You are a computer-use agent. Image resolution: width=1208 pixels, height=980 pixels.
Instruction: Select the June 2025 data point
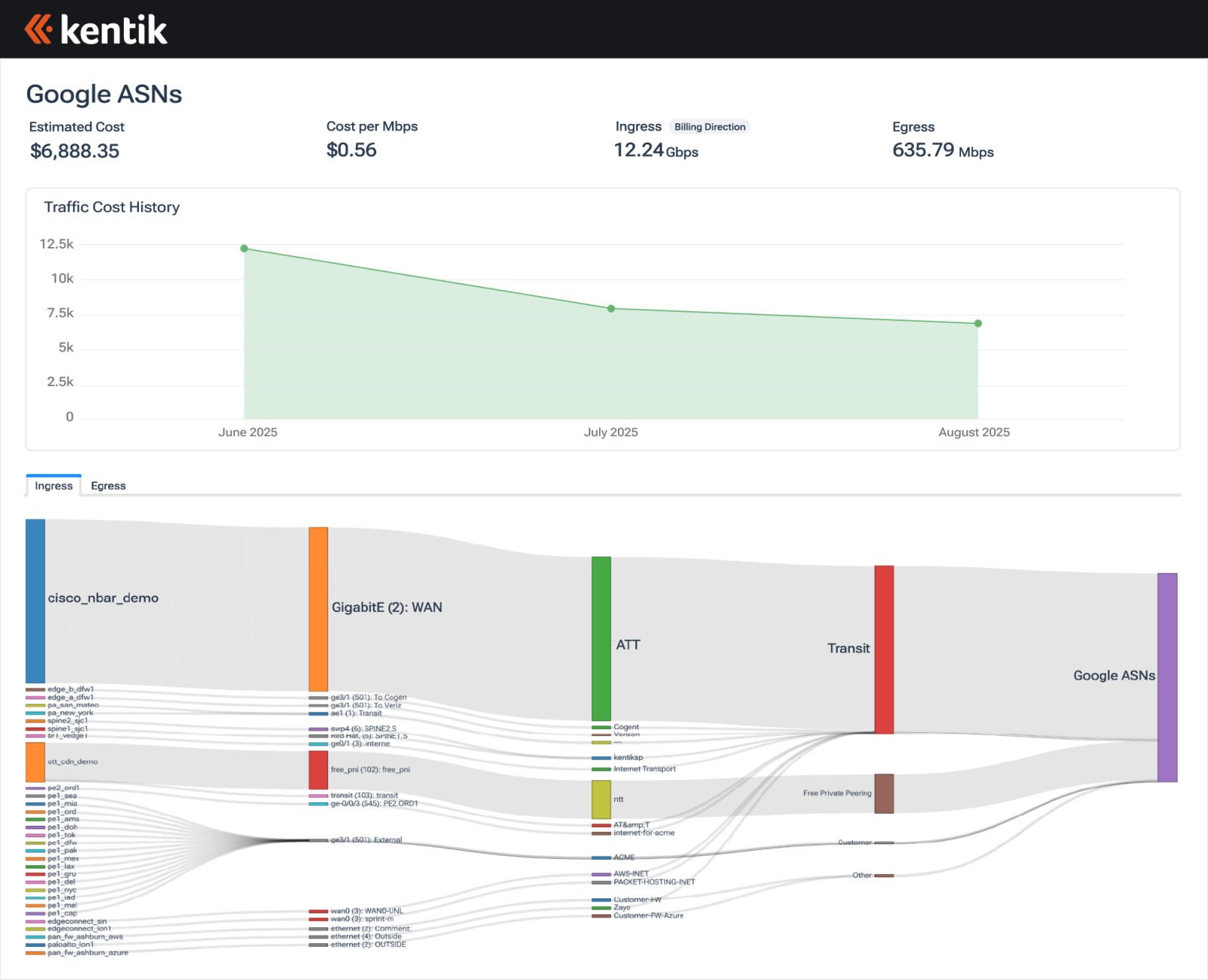point(244,249)
